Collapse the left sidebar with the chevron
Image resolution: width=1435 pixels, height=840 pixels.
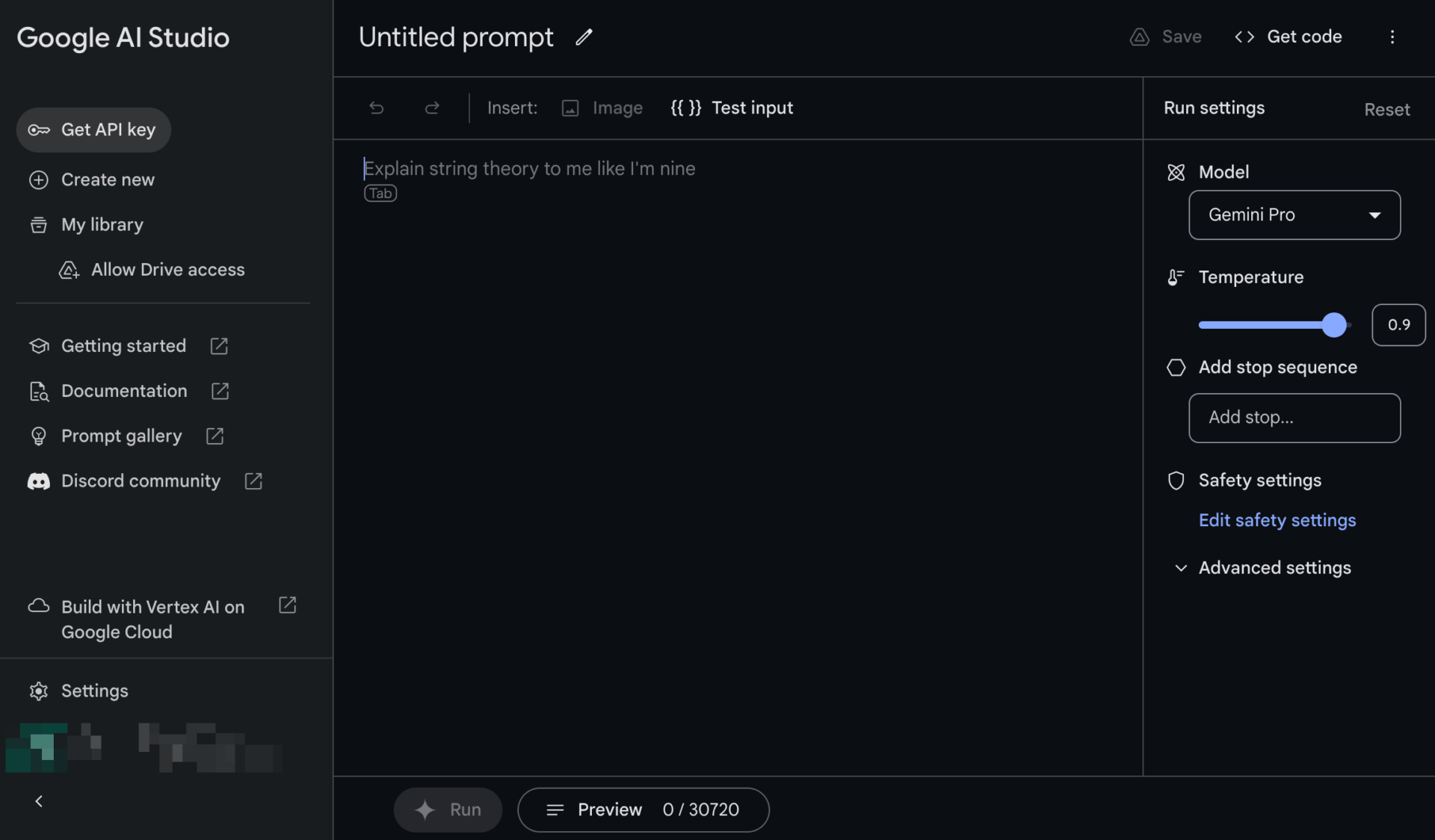[39, 801]
